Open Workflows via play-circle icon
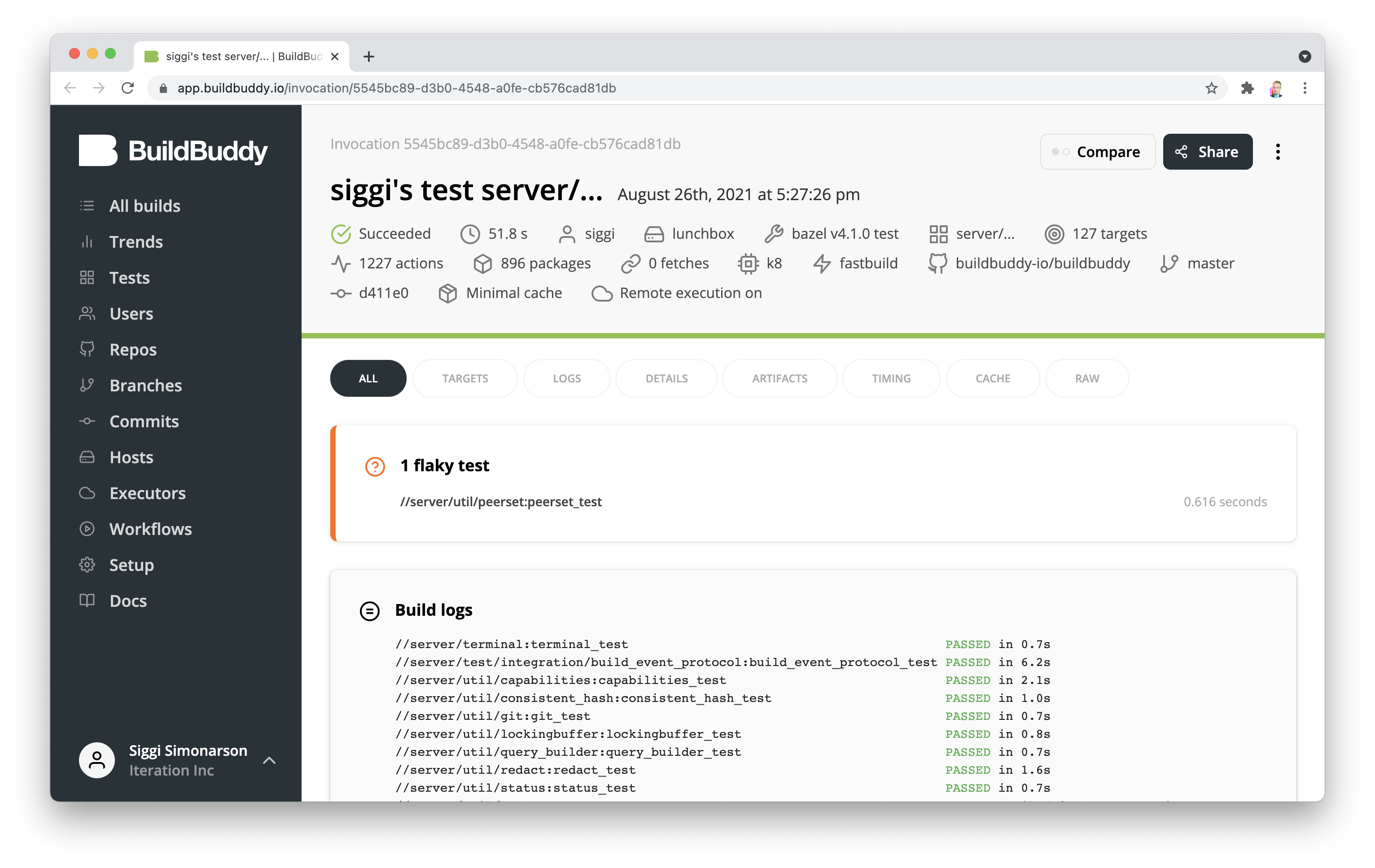Viewport: 1375px width, 868px height. (x=87, y=529)
